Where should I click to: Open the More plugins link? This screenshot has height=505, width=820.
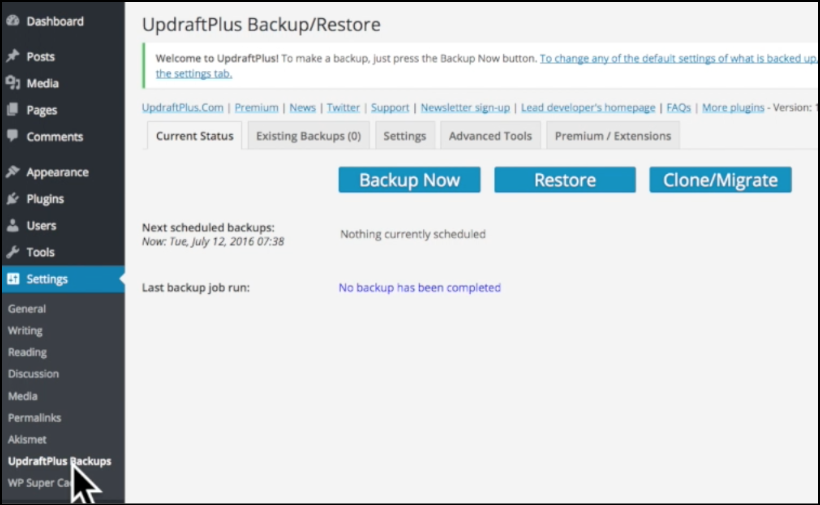(733, 107)
